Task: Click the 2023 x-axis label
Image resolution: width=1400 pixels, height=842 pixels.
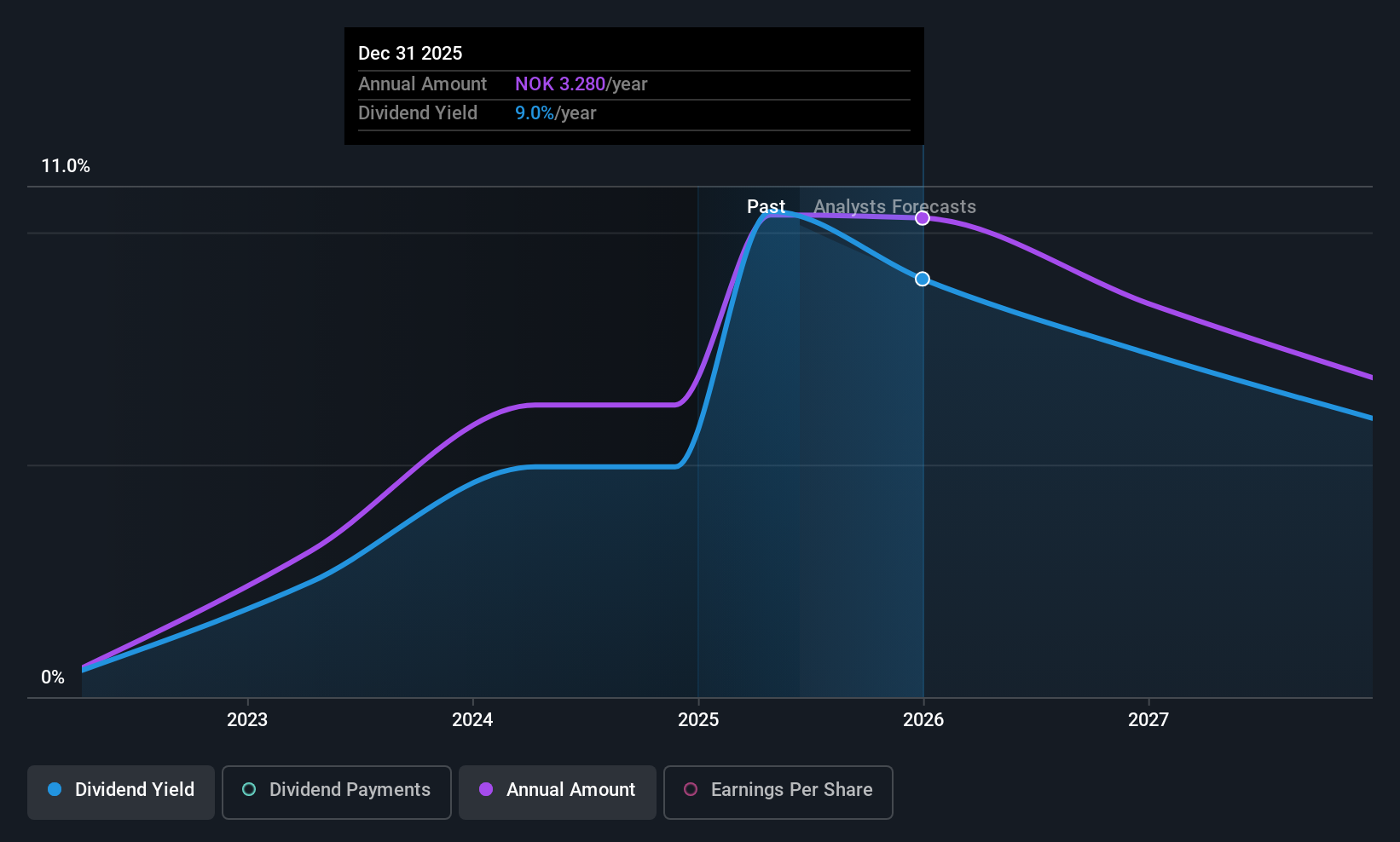Action: pos(247,720)
